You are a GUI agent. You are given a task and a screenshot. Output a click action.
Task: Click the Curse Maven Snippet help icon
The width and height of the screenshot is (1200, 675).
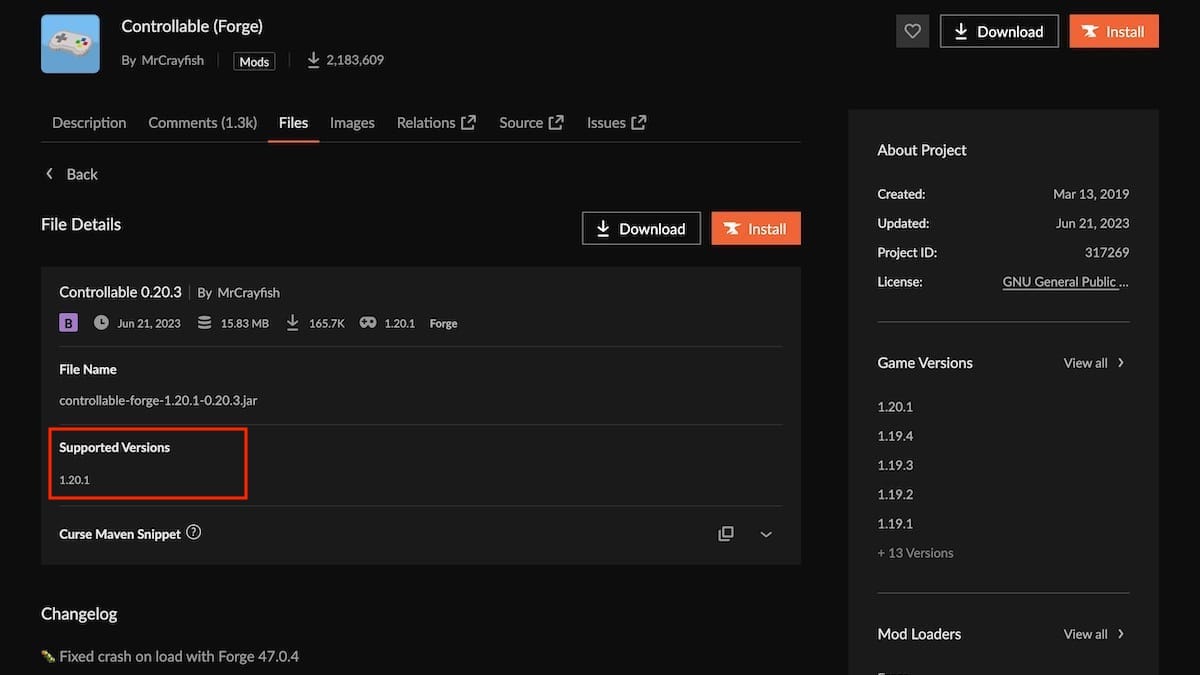pyautogui.click(x=194, y=533)
